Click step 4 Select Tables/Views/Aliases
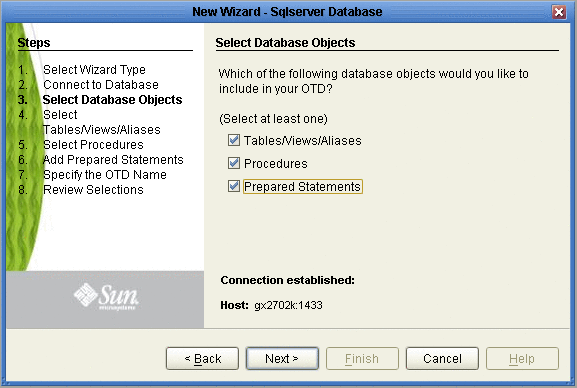The height and width of the screenshot is (388, 577). [x=102, y=122]
